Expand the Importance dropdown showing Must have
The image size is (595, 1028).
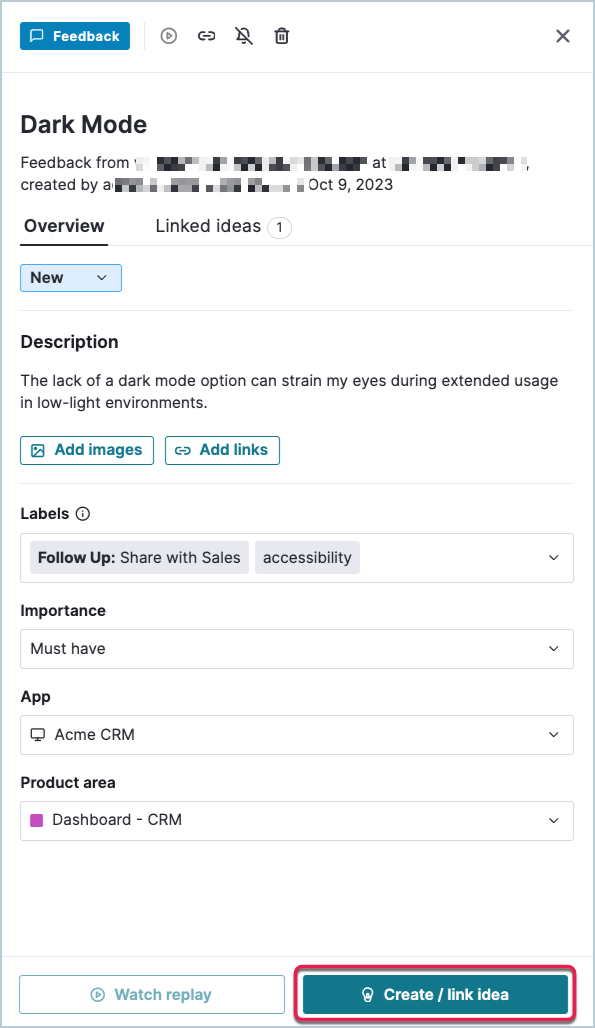point(297,649)
